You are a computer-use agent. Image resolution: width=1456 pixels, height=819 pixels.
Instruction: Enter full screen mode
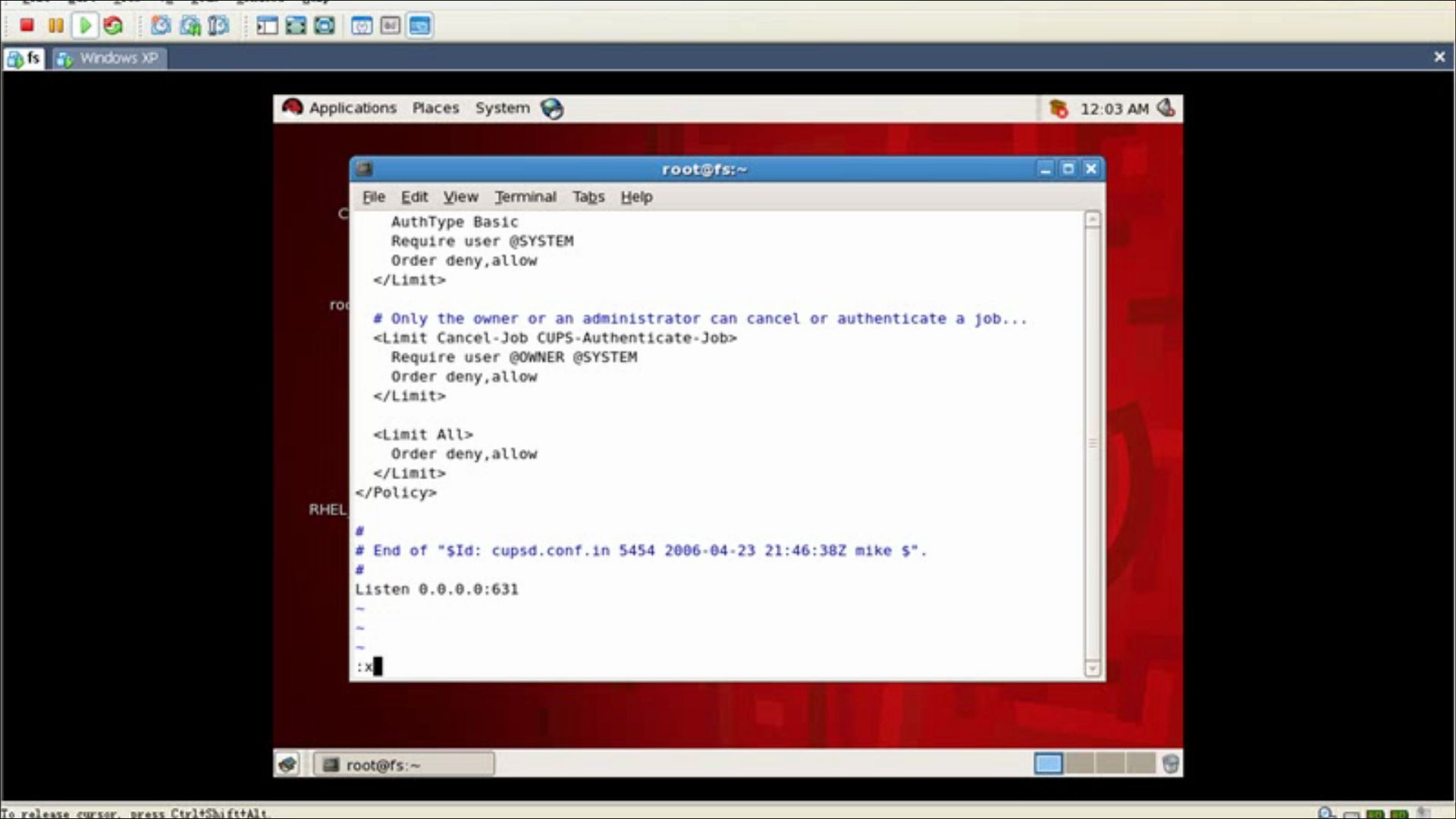[296, 26]
